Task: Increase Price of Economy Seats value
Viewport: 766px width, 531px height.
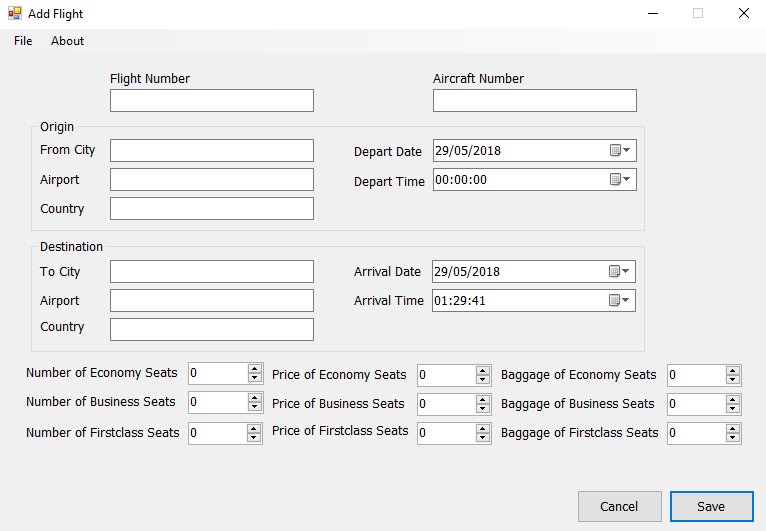Action: coord(484,370)
